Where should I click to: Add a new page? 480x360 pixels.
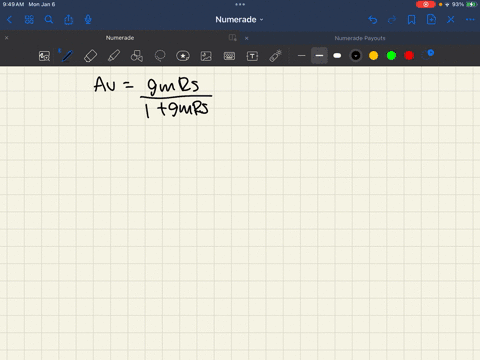click(x=431, y=20)
